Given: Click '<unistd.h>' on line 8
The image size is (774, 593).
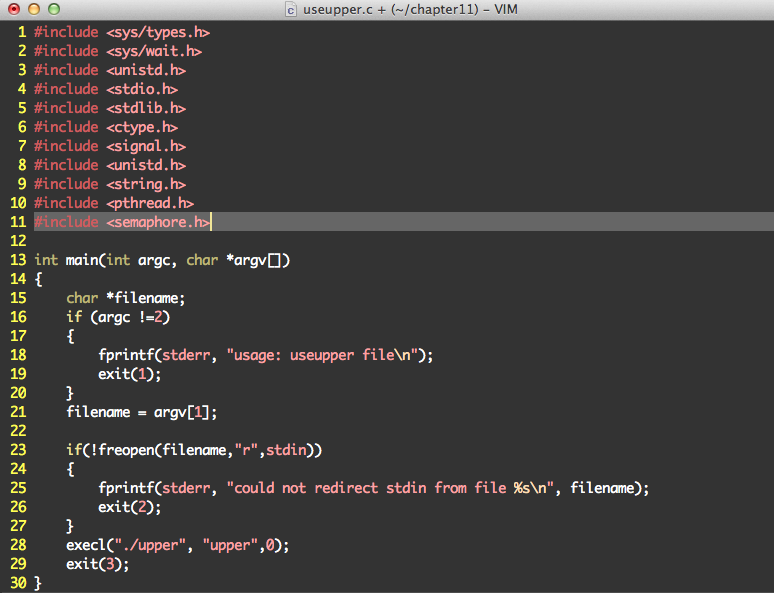Looking at the screenshot, I should click(x=146, y=165).
